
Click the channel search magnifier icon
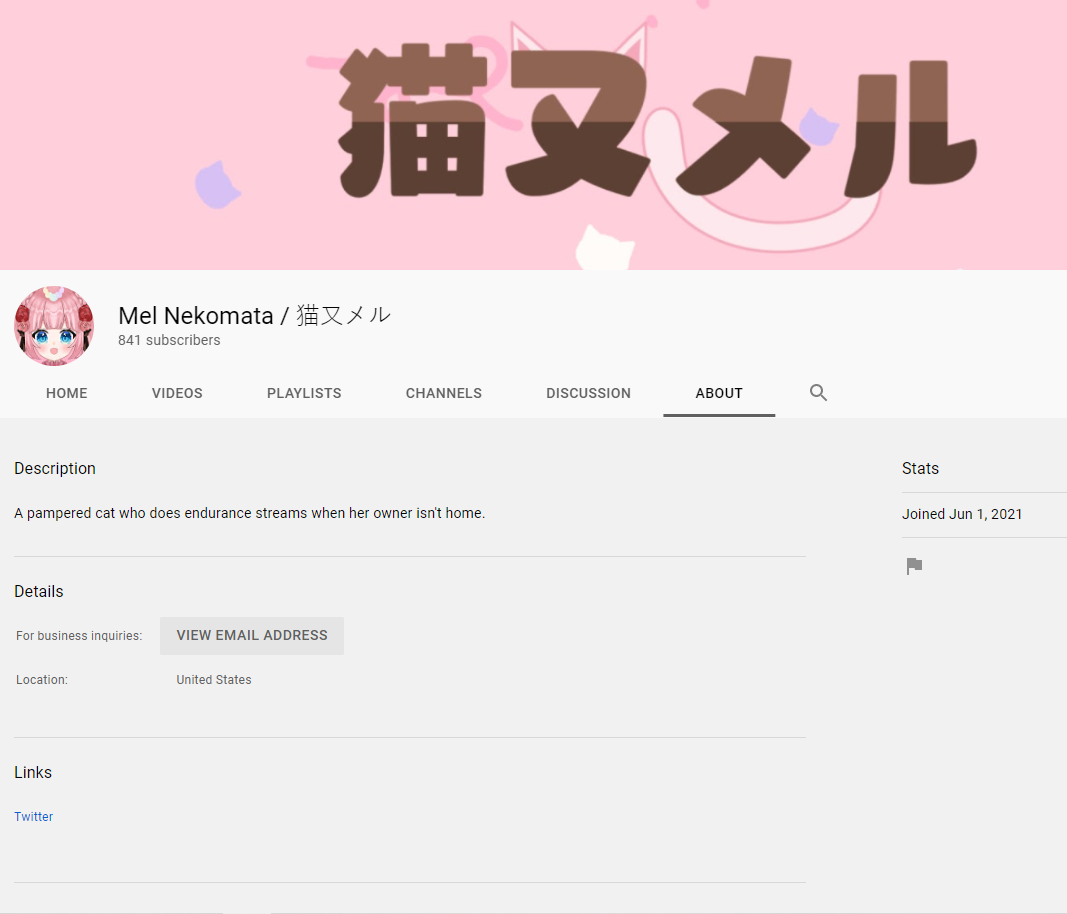click(x=818, y=393)
